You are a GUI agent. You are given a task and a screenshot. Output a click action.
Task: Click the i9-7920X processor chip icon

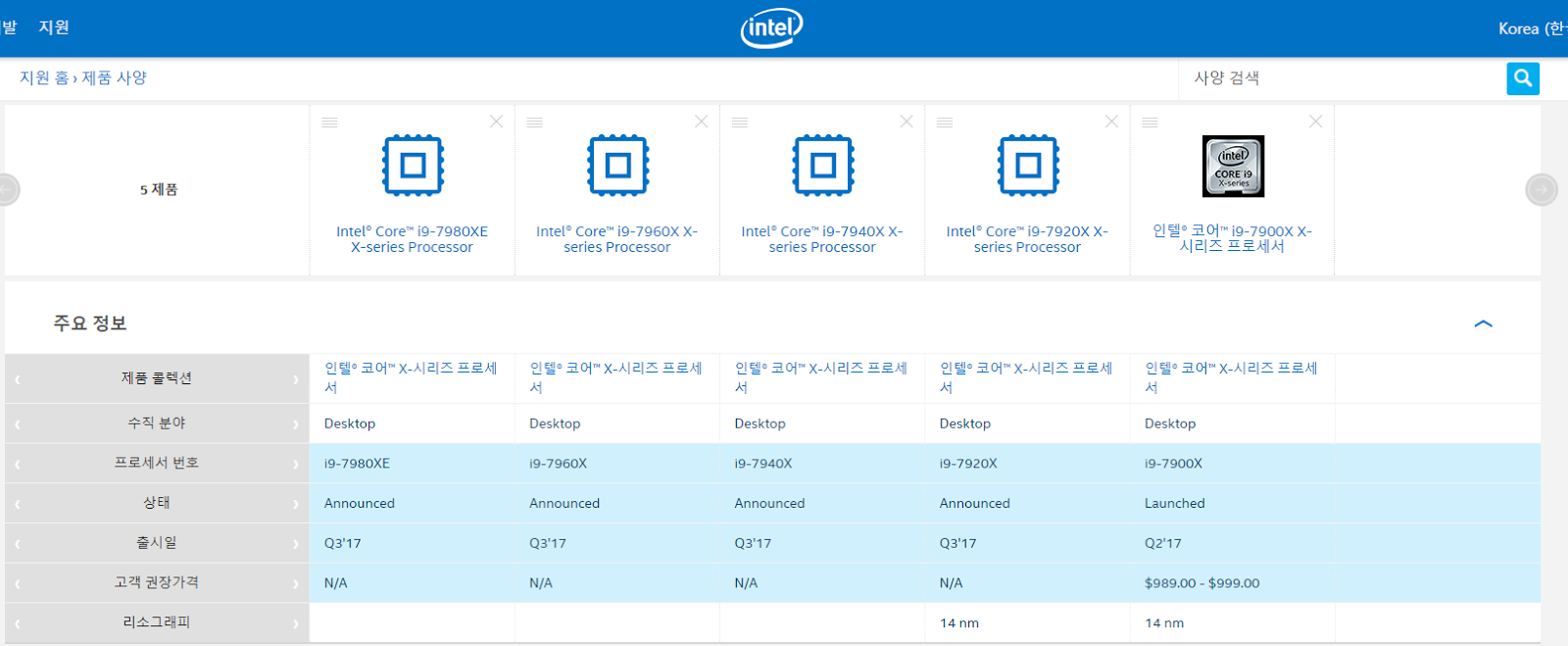[x=1028, y=166]
